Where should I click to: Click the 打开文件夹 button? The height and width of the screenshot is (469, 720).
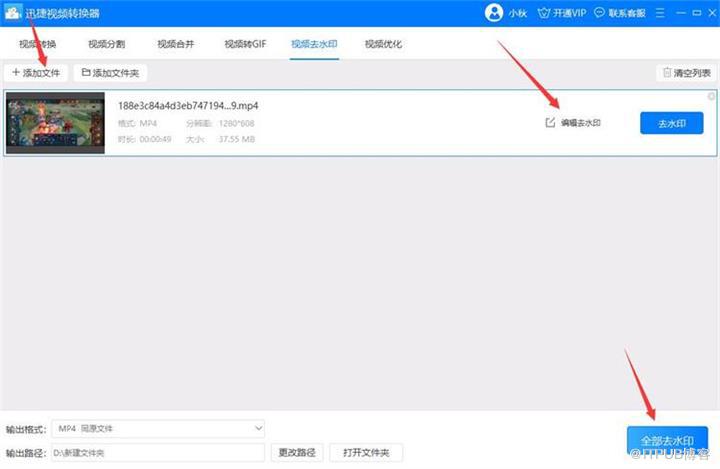366,453
